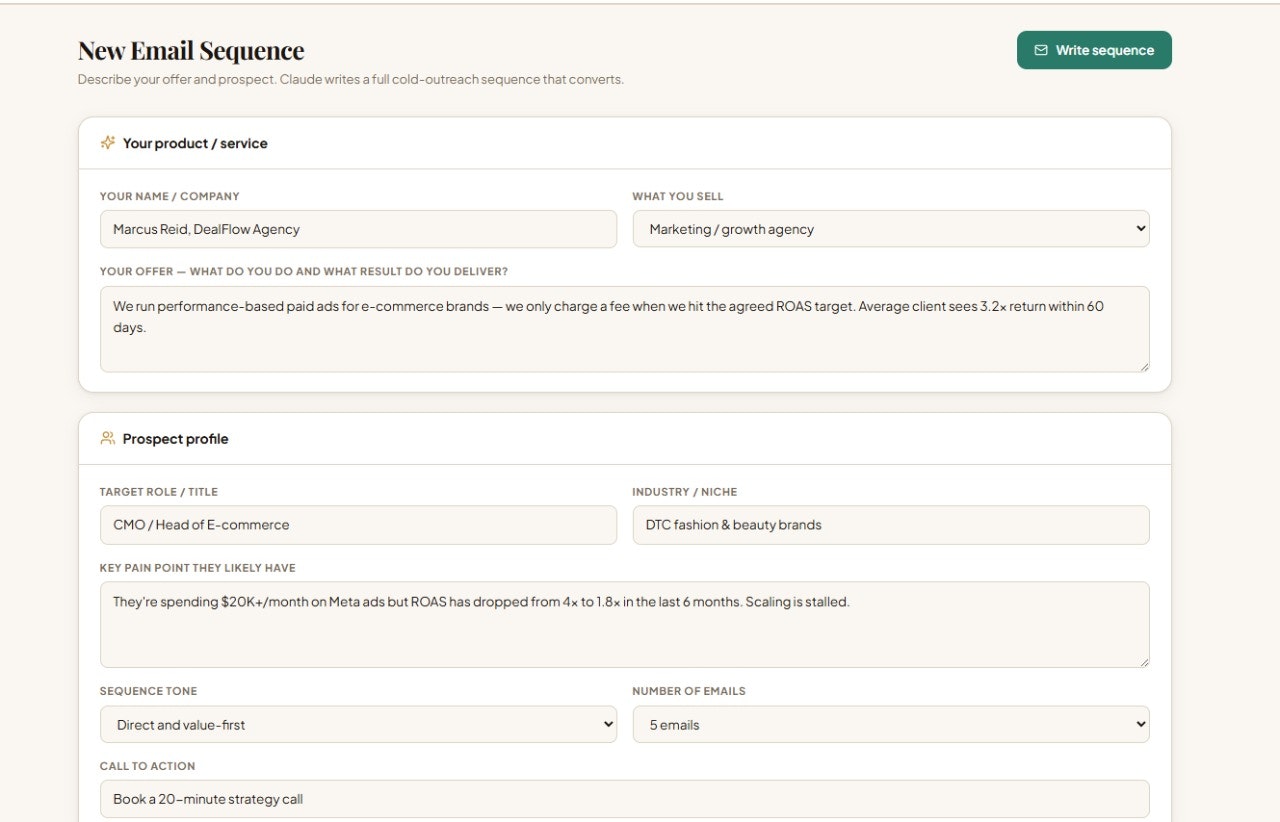Image resolution: width=1280 pixels, height=822 pixels.
Task: Click the envelope icon in Write sequence
Action: pyautogui.click(x=1041, y=50)
